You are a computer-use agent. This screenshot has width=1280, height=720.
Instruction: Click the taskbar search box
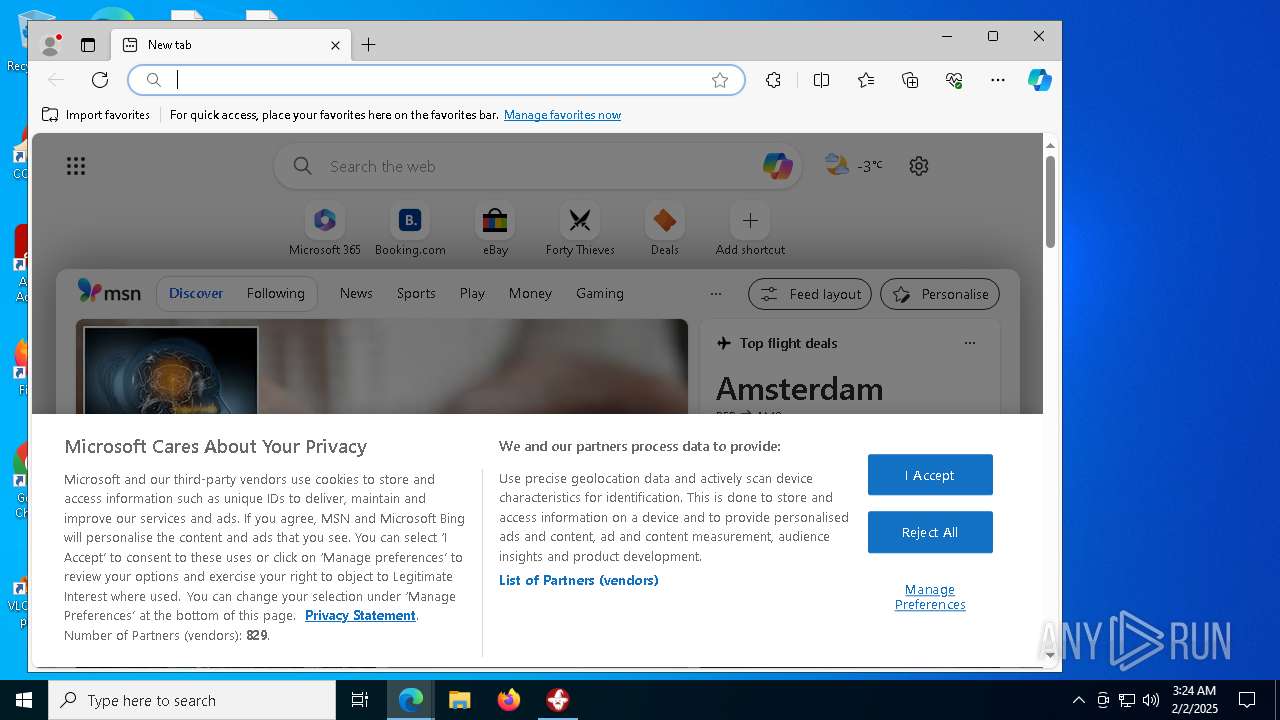coord(192,700)
